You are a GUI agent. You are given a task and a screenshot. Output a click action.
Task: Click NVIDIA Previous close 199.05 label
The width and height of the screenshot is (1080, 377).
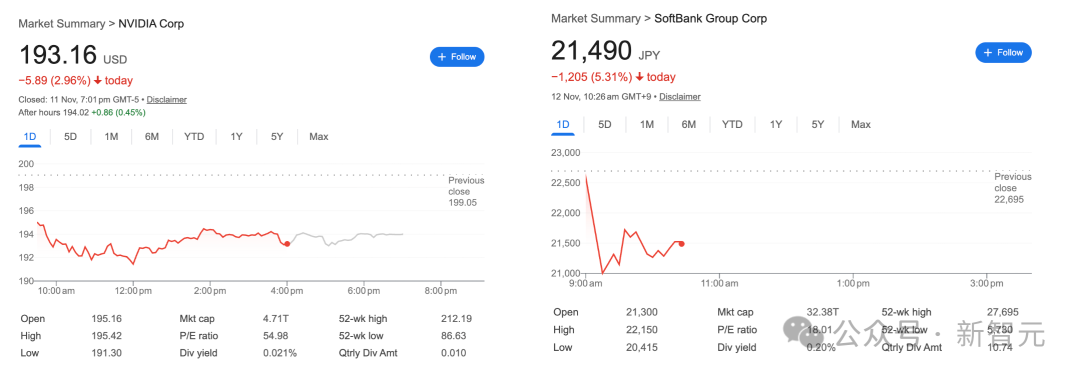point(466,192)
